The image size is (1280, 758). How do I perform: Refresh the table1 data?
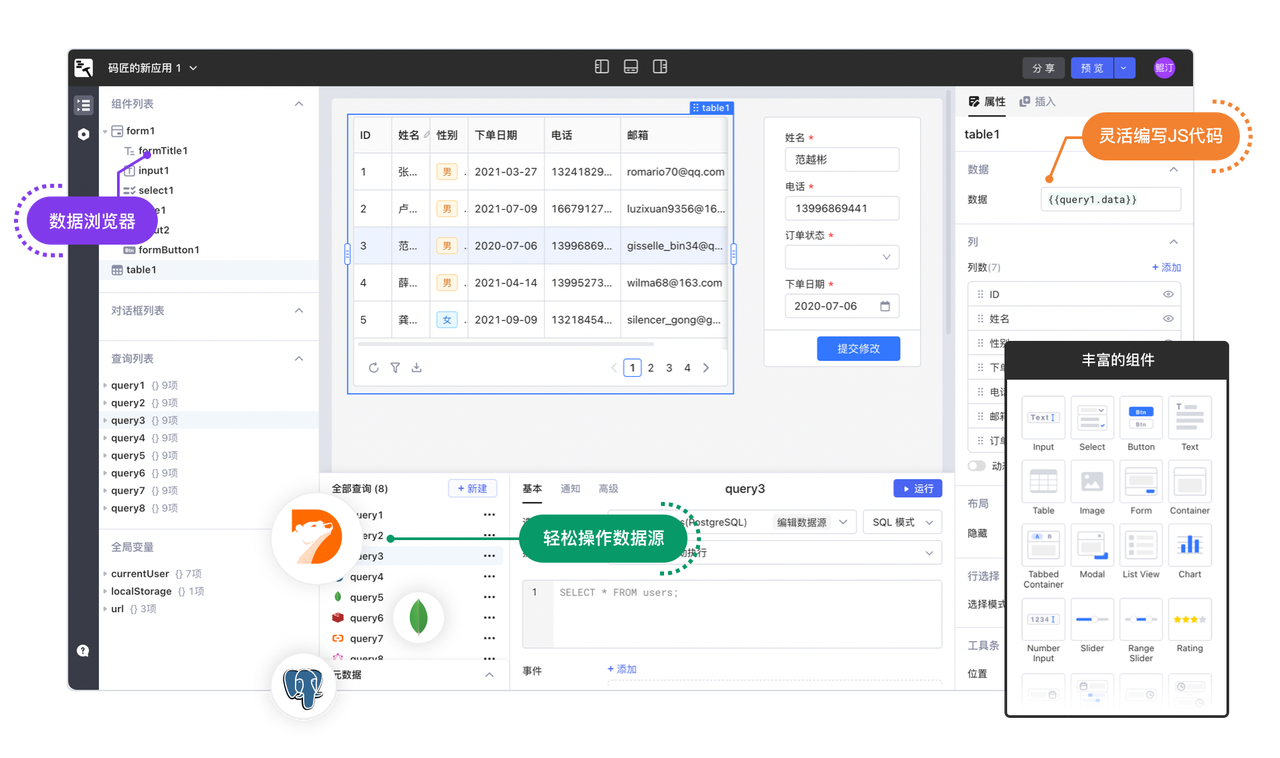click(x=374, y=368)
